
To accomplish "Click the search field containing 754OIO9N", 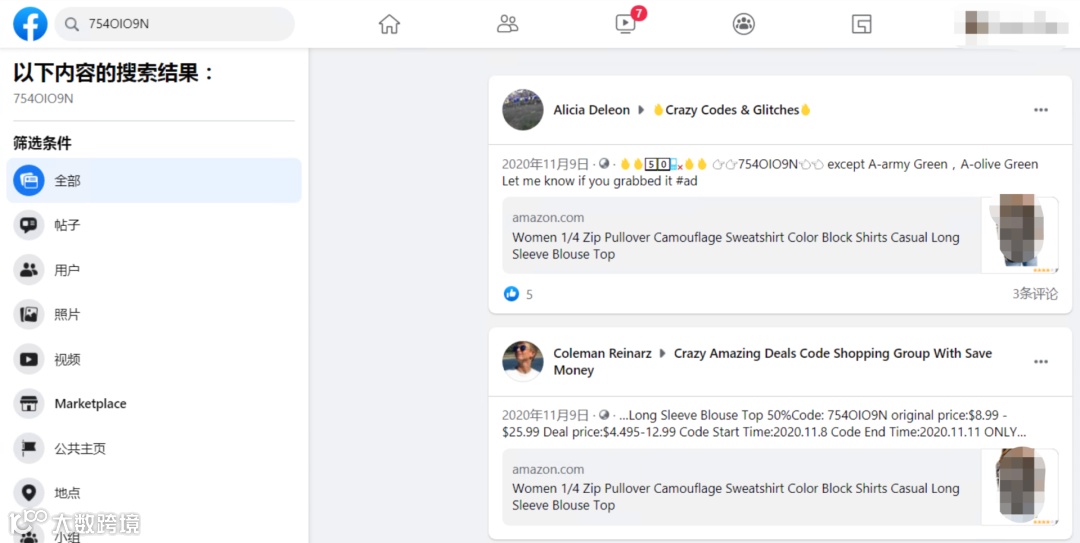I will pos(175,24).
